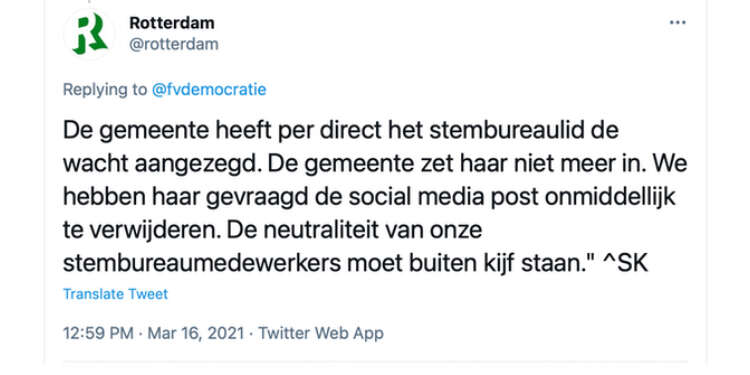Viewport: 750px width, 375px height.
Task: Open the 12:59 PM timestamp link
Action: point(98,333)
